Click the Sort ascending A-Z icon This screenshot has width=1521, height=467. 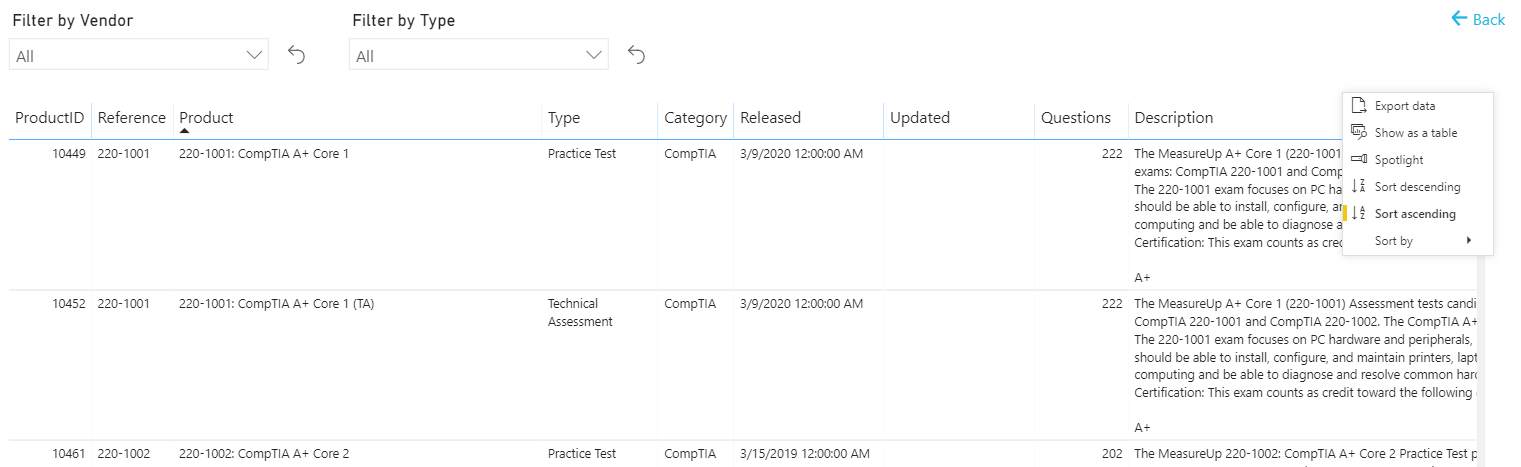[1358, 213]
